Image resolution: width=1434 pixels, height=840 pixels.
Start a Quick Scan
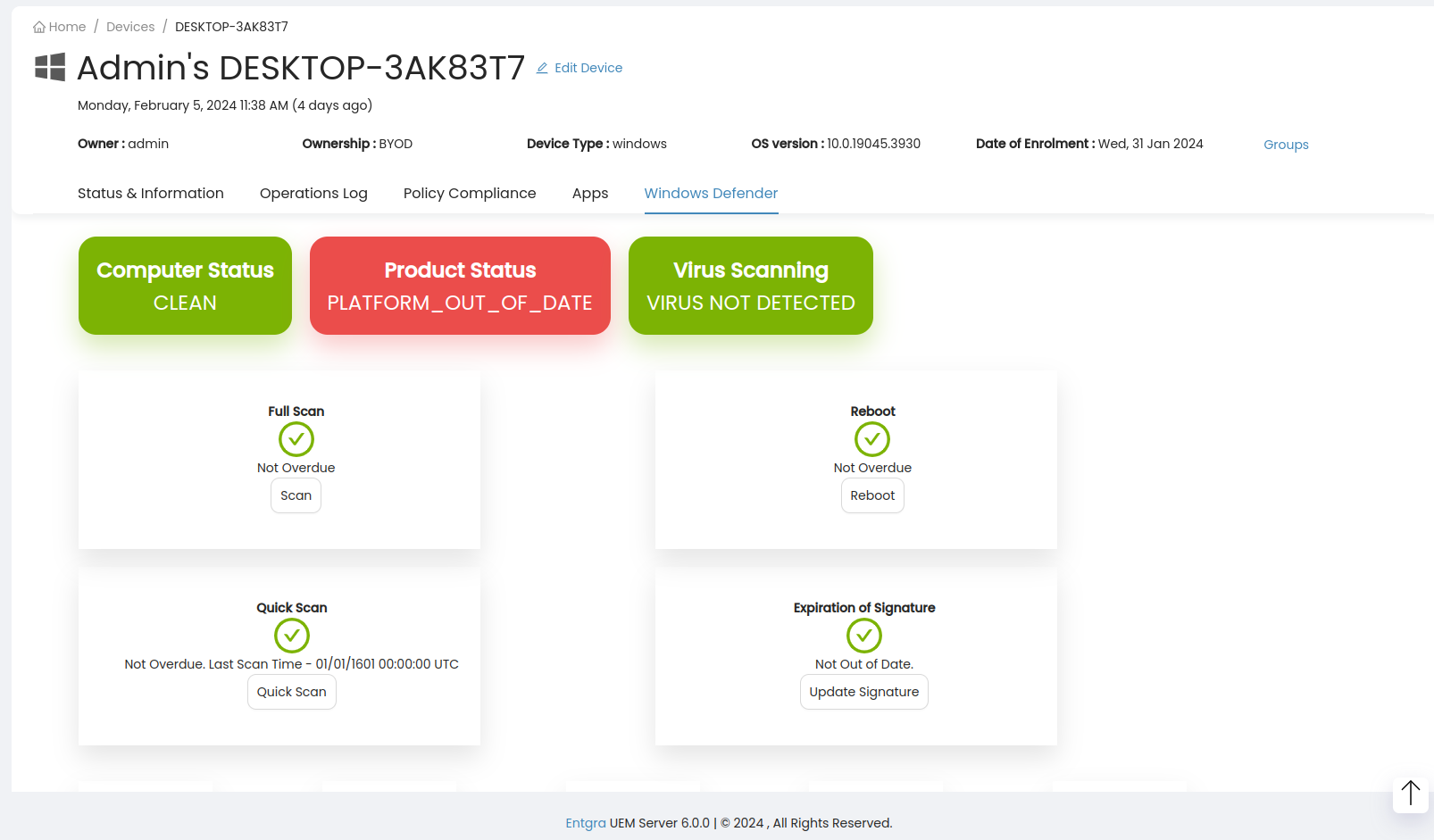pyautogui.click(x=292, y=692)
